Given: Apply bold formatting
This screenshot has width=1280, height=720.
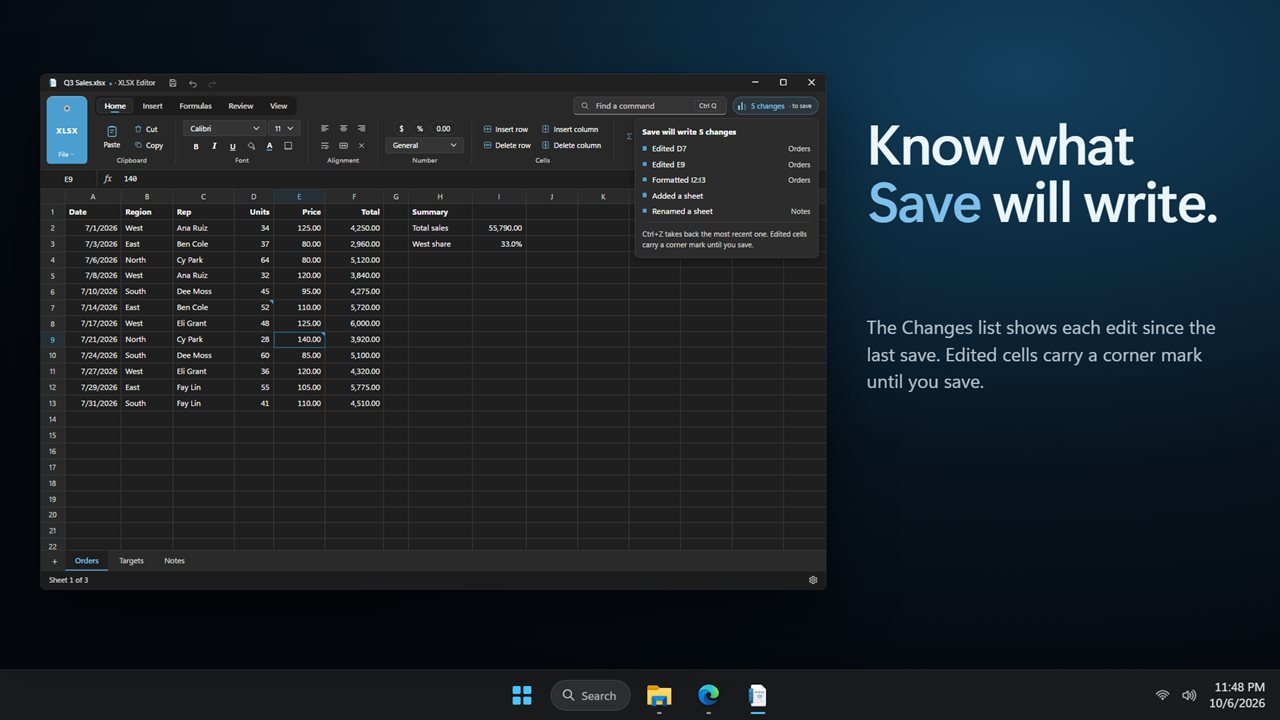Looking at the screenshot, I should 196,146.
